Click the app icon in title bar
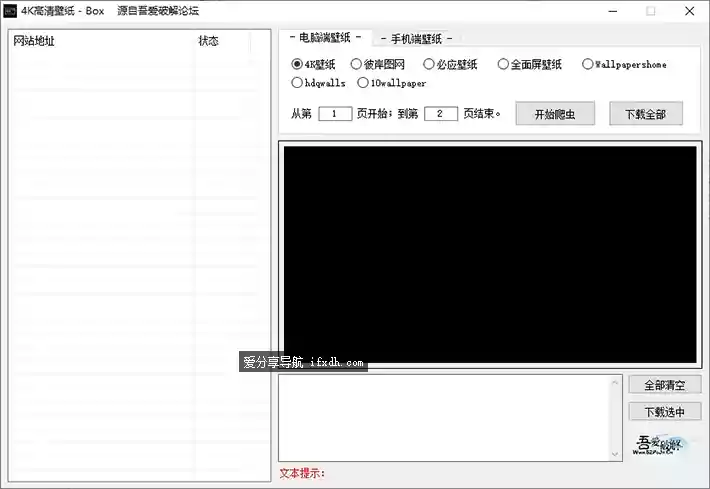The height and width of the screenshot is (489, 710). (x=10, y=11)
